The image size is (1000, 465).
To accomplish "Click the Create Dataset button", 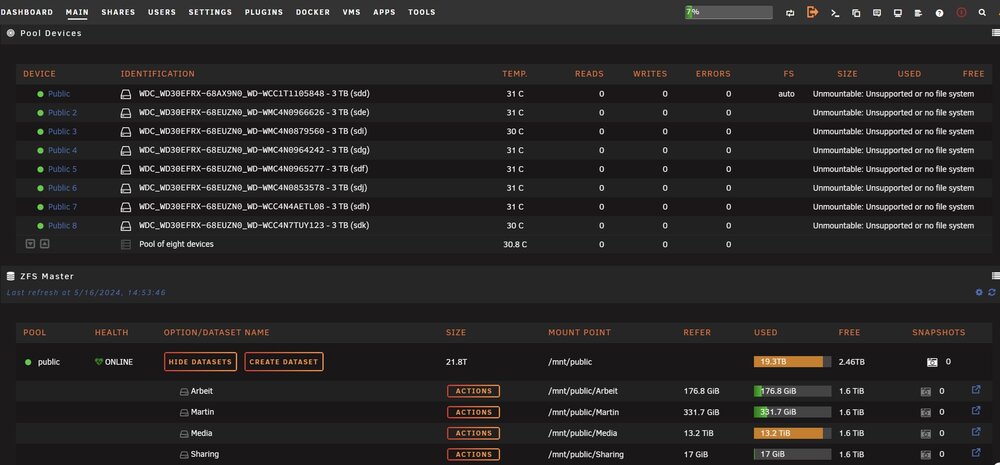I will [284, 362].
